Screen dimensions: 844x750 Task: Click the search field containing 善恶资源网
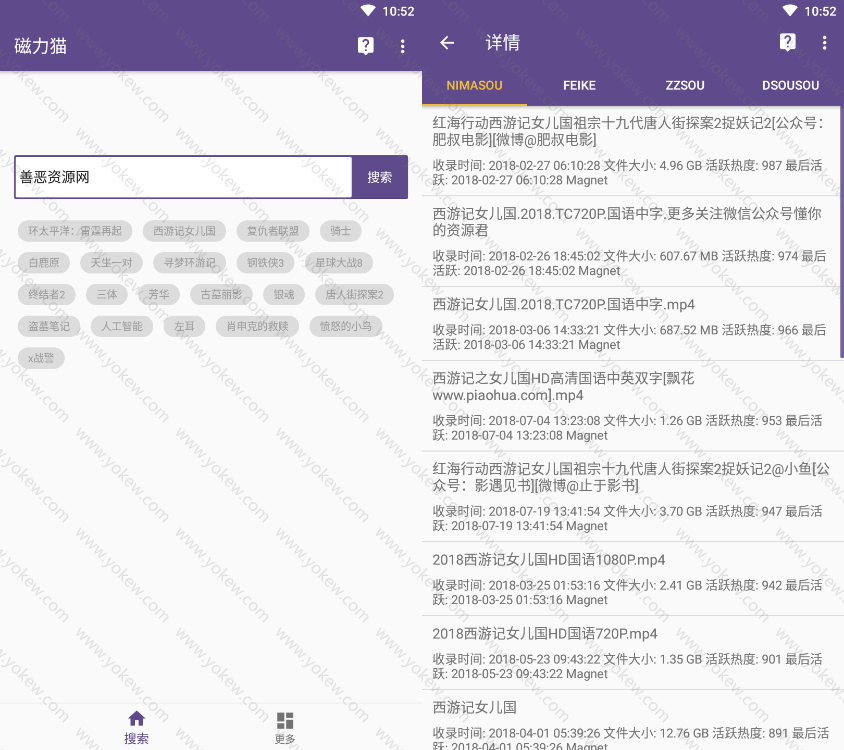[x=183, y=177]
